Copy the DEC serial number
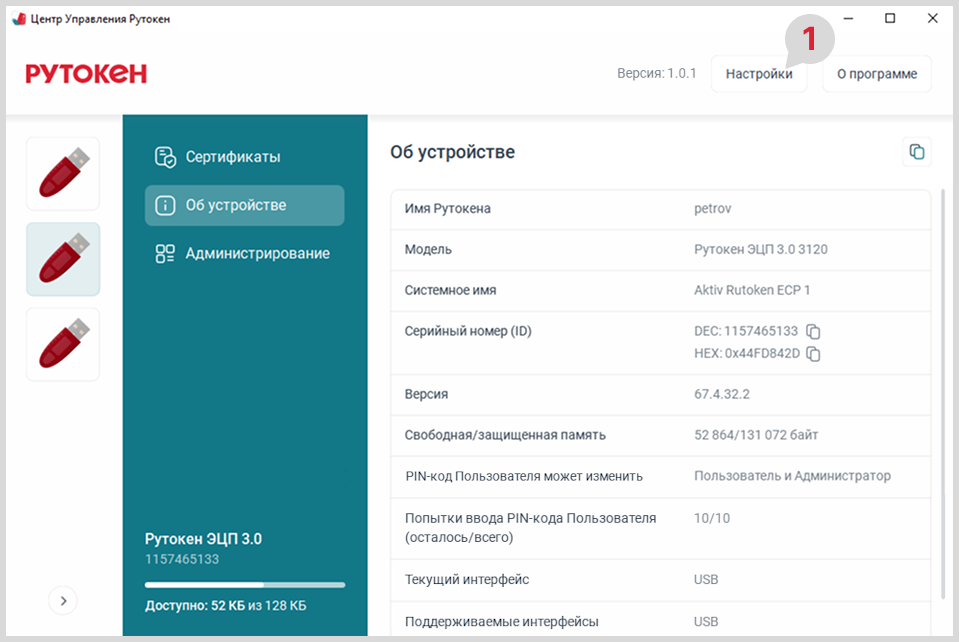The width and height of the screenshot is (959, 642). (813, 331)
